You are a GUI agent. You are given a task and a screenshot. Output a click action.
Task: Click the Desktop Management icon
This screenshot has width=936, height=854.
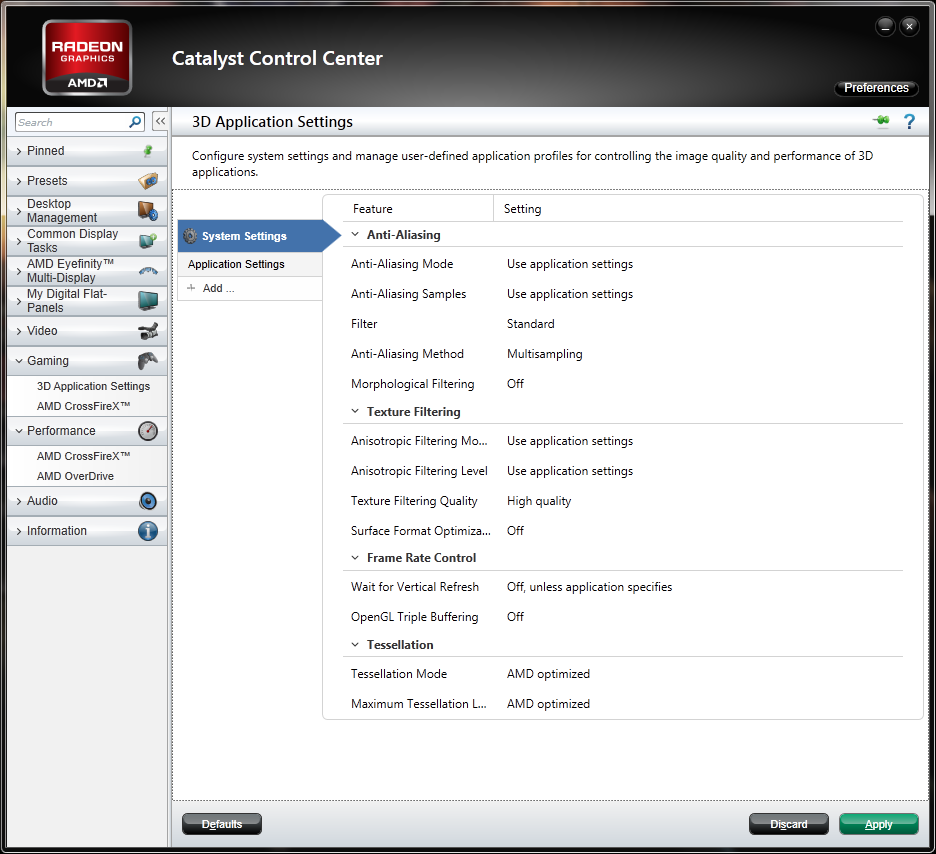[x=148, y=211]
